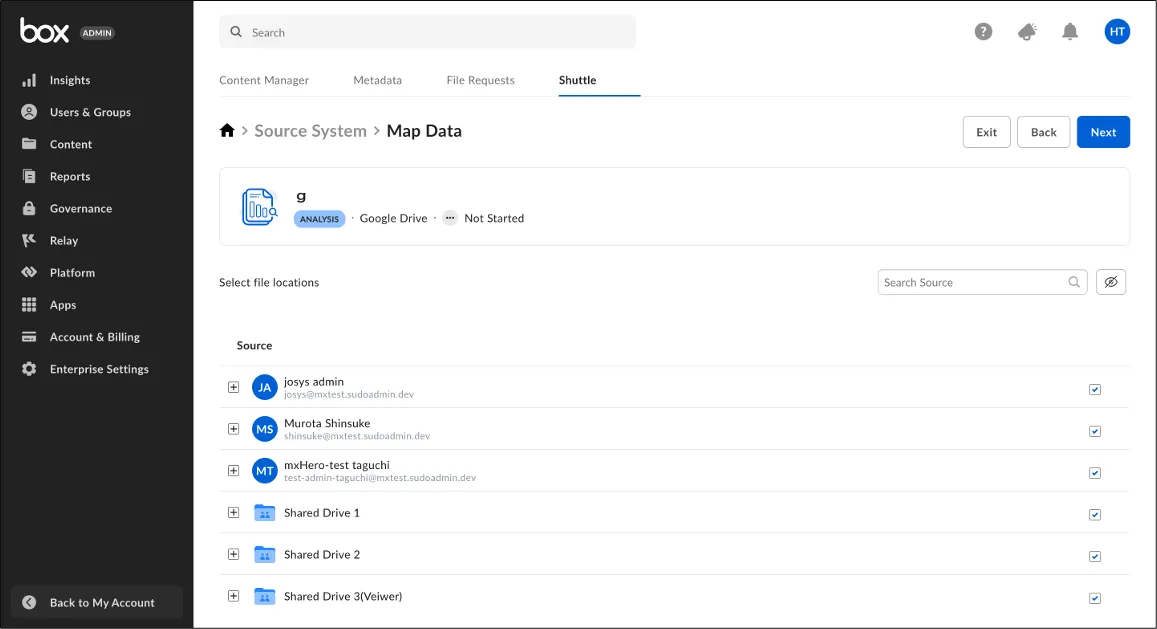Open Insights from the sidebar
The width and height of the screenshot is (1157, 629).
coord(70,80)
